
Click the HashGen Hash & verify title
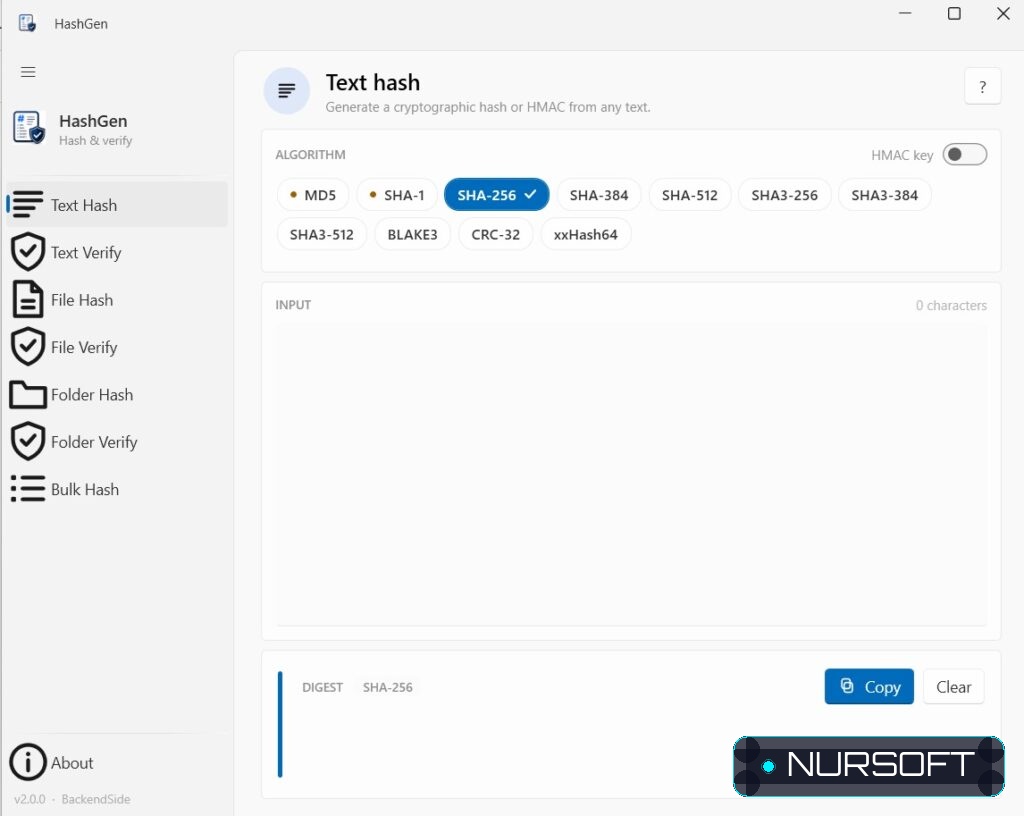click(95, 129)
